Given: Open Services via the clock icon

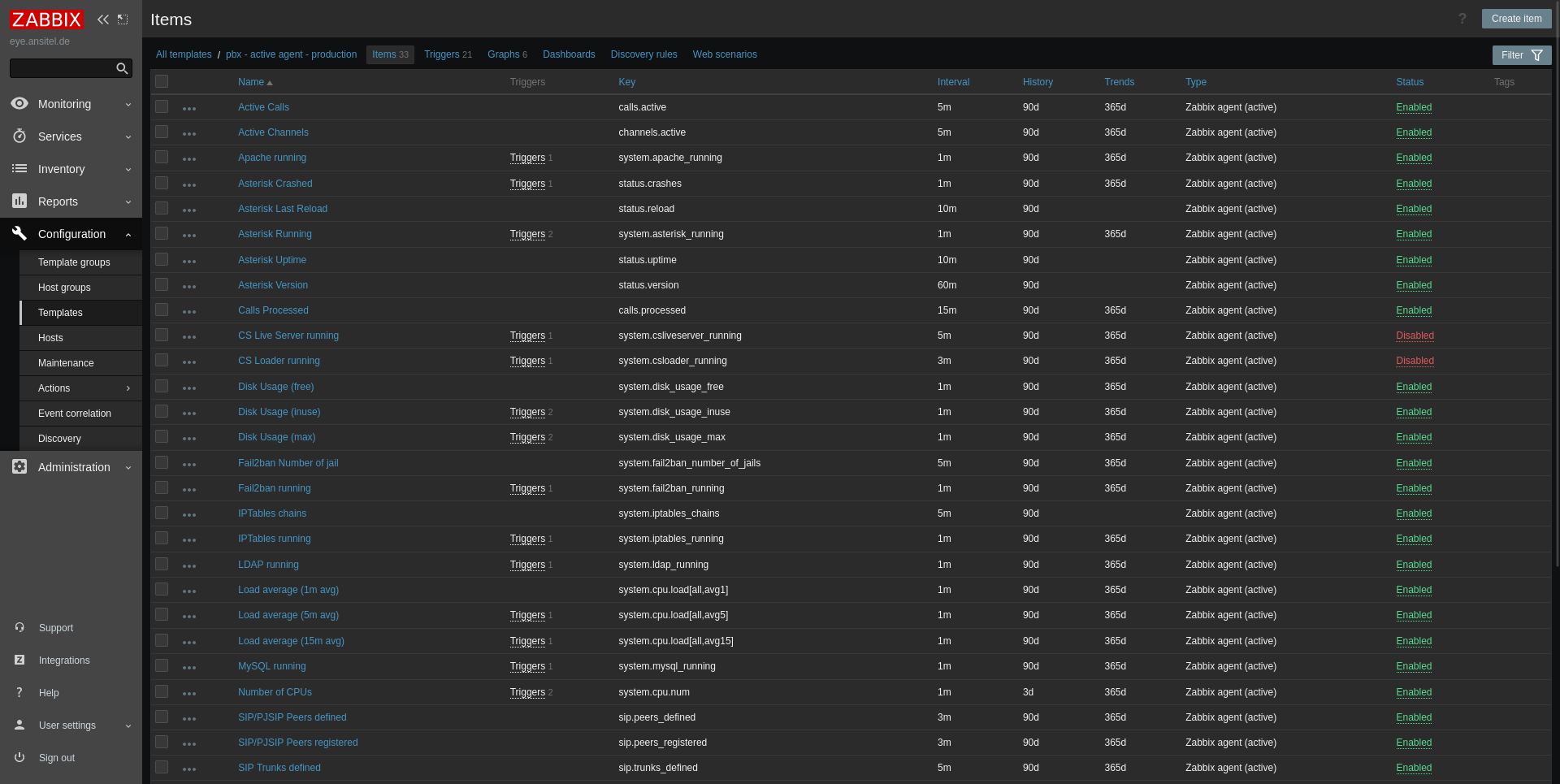Looking at the screenshot, I should pyautogui.click(x=19, y=136).
